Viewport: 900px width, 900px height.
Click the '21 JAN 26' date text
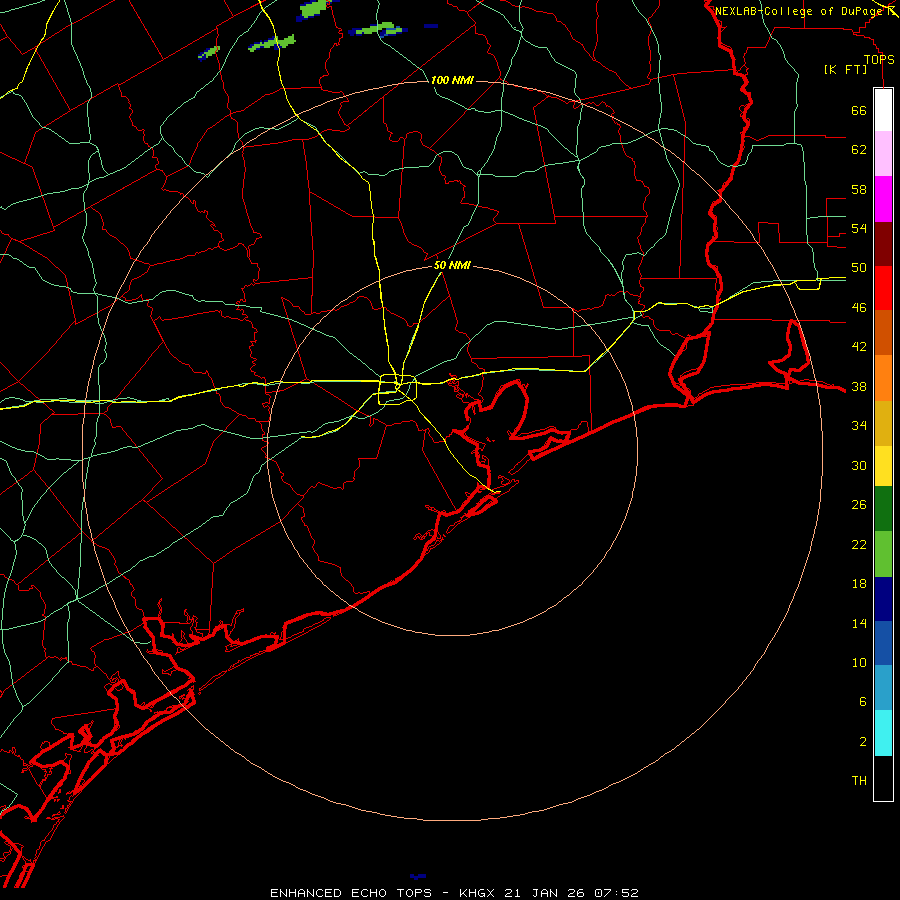click(x=544, y=893)
